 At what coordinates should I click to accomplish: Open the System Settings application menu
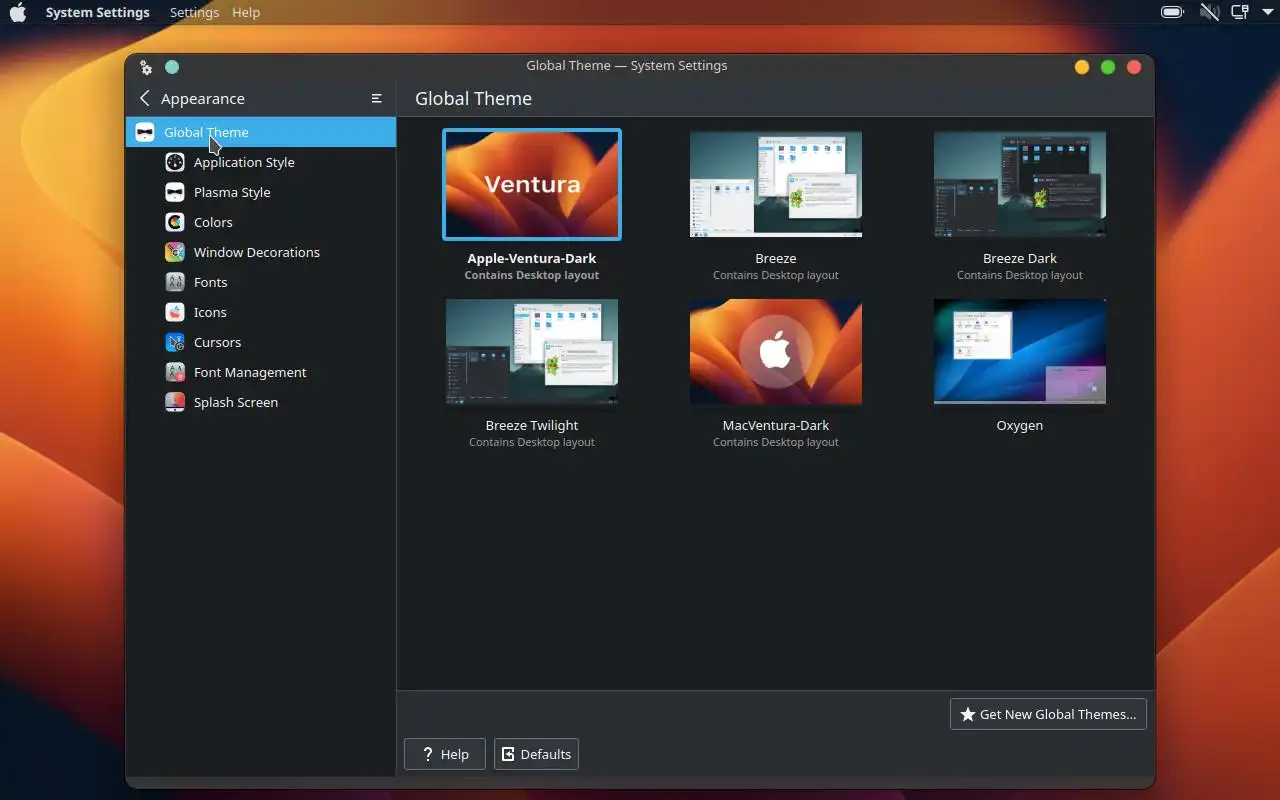[x=97, y=12]
